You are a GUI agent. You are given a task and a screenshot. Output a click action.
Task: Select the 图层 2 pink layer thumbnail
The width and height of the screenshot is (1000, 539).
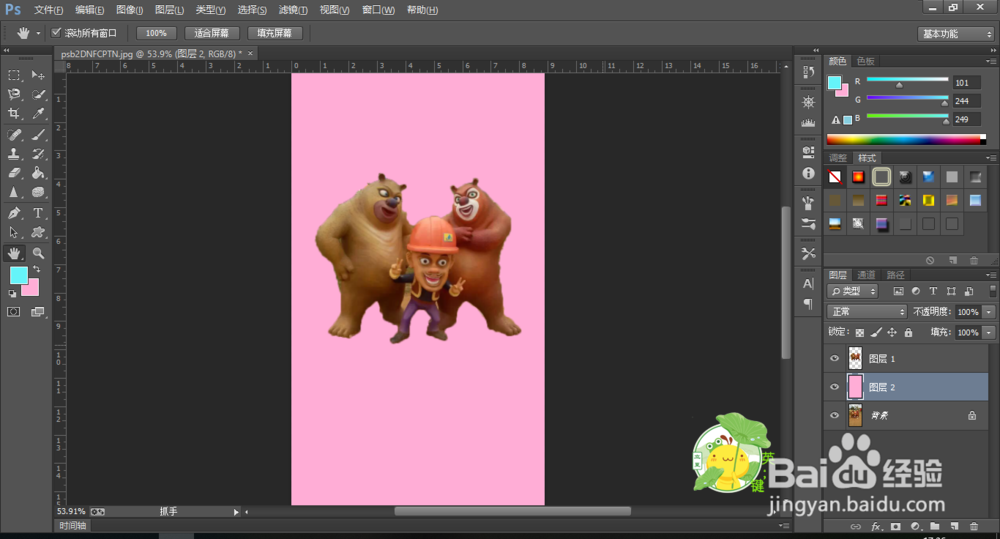(856, 386)
